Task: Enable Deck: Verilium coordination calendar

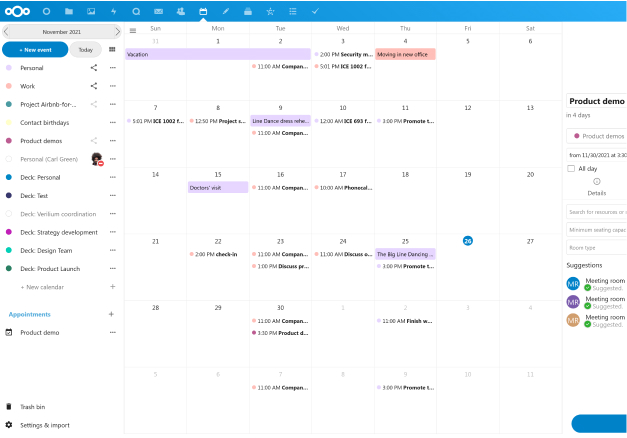Action: tap(9, 214)
